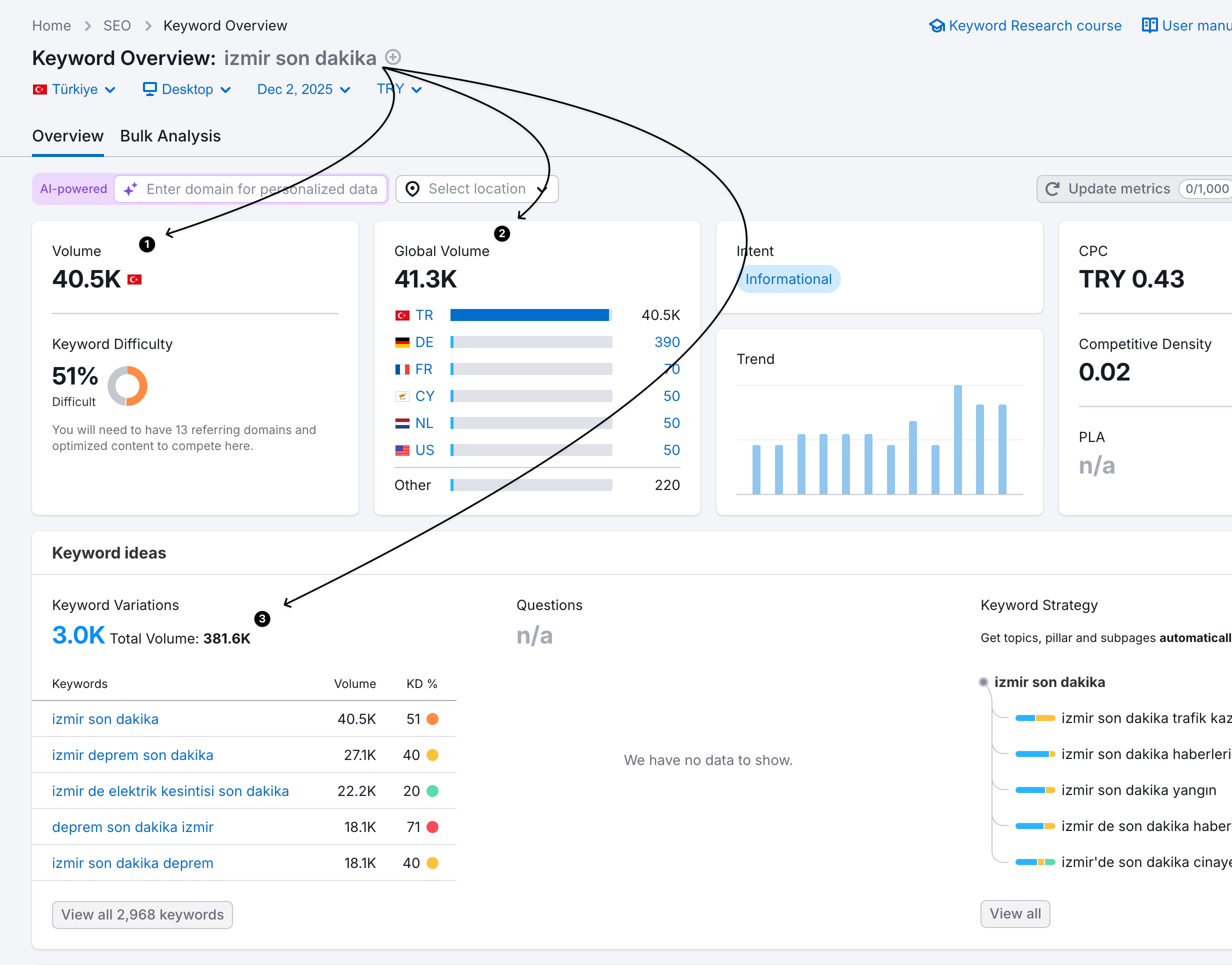Click the plus icon beside keyword title
This screenshot has width=1232, height=965.
point(392,57)
